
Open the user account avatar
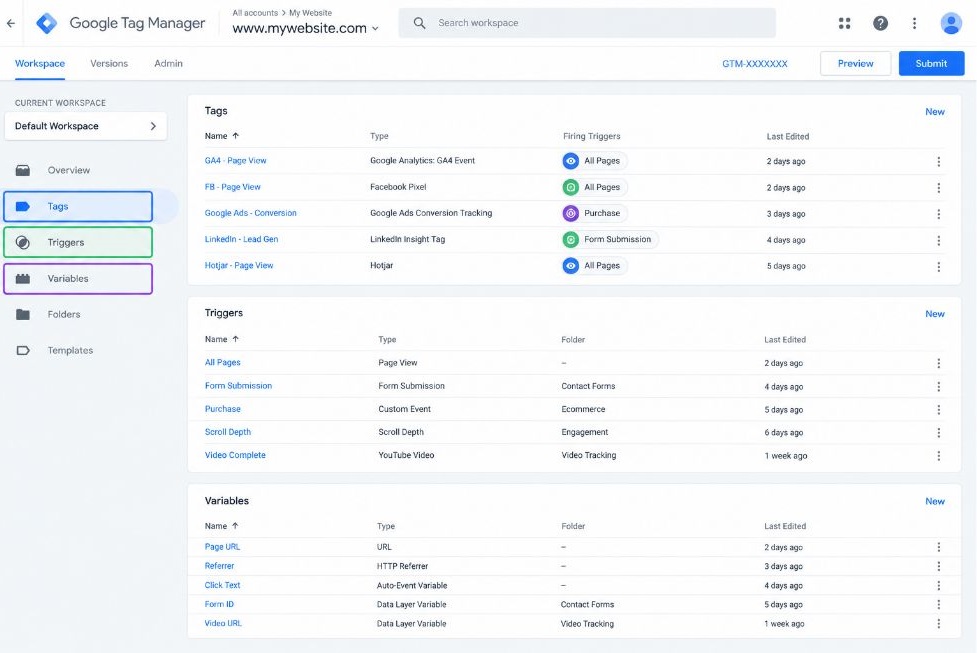click(951, 23)
